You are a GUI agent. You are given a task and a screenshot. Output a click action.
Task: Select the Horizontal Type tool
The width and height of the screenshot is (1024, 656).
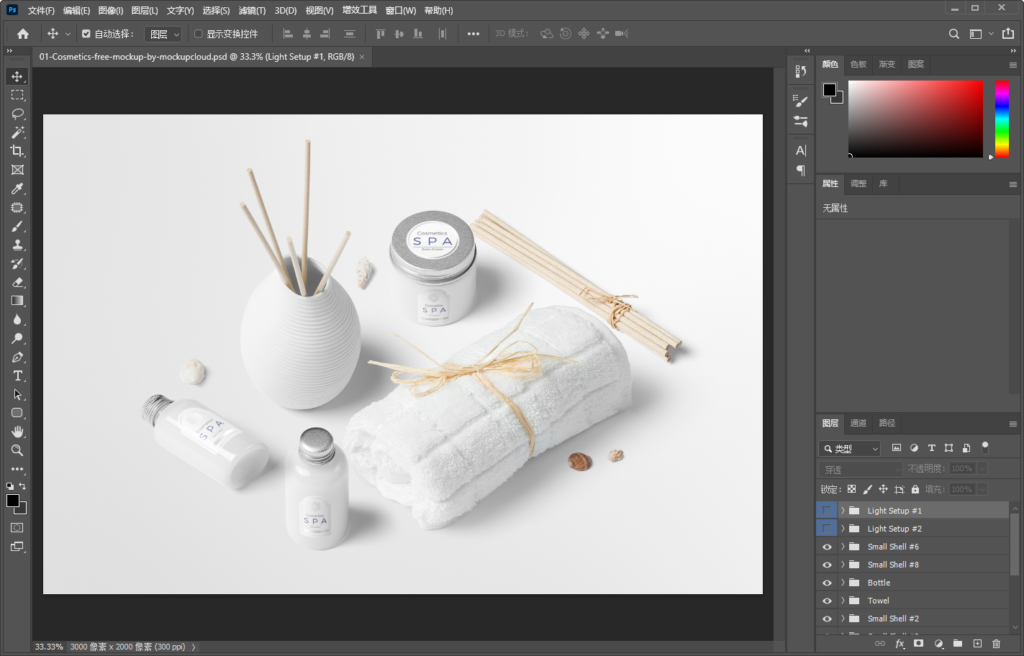pyautogui.click(x=17, y=376)
